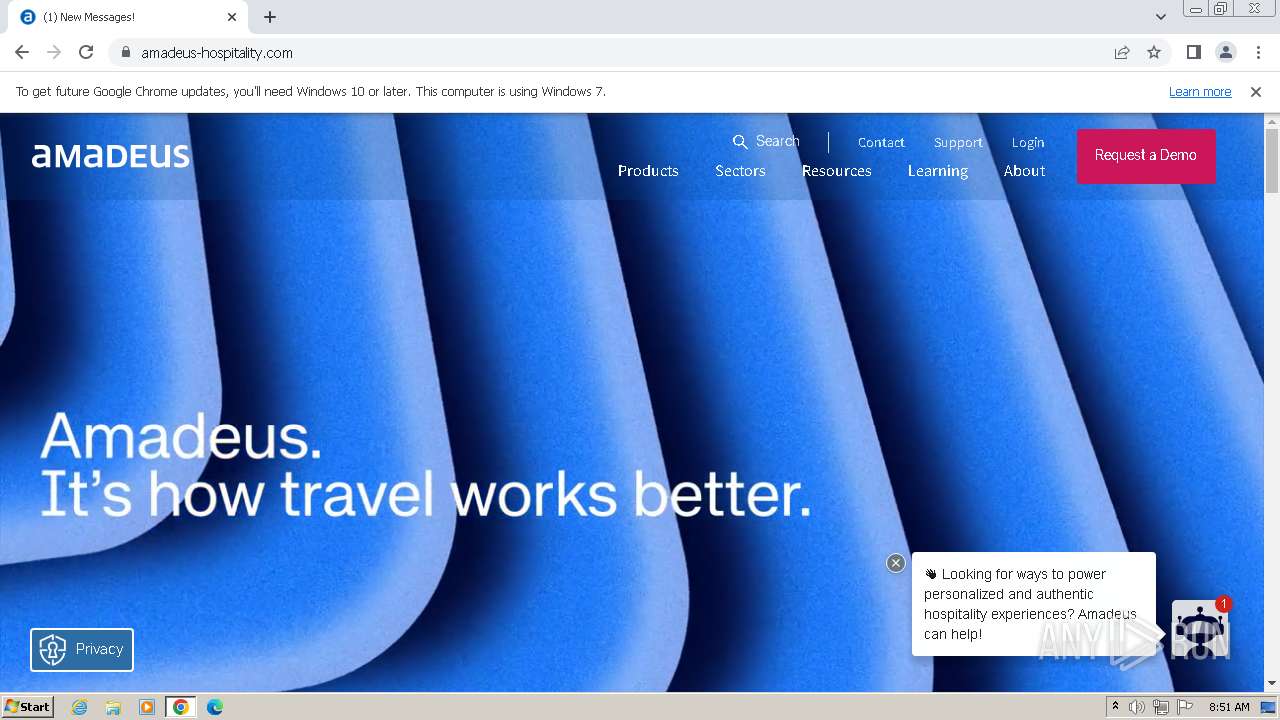Open the network tray icon
This screenshot has width=1280, height=720.
tap(1161, 707)
